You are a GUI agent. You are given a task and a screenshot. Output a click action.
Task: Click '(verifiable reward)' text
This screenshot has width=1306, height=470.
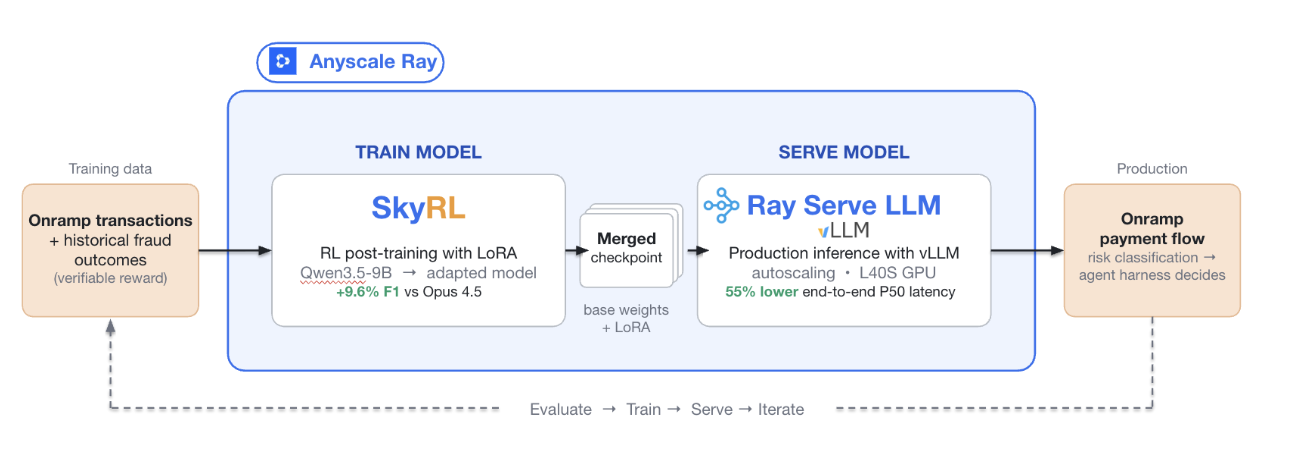(110, 278)
